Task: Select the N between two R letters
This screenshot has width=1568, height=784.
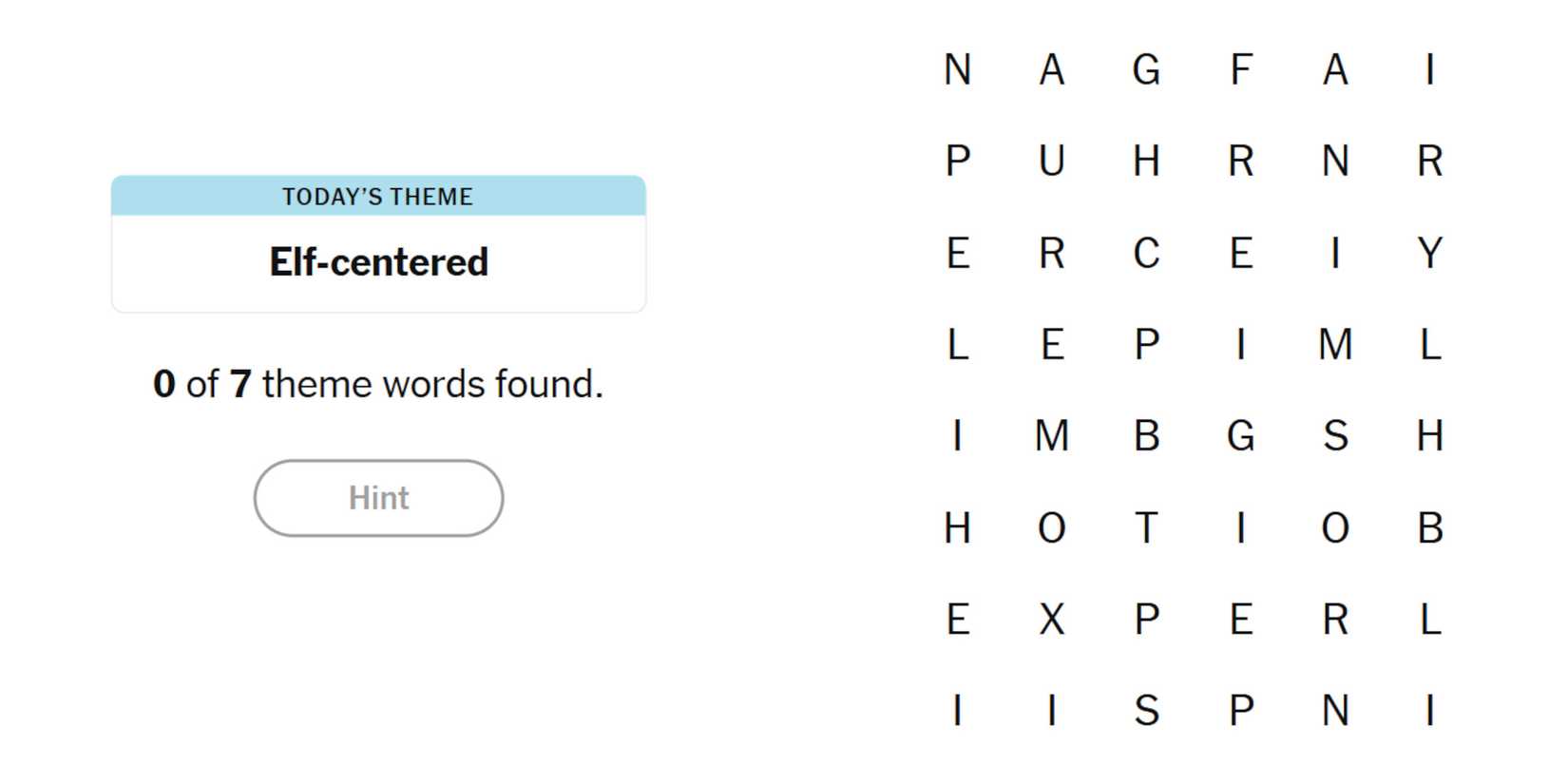Action: [1335, 161]
